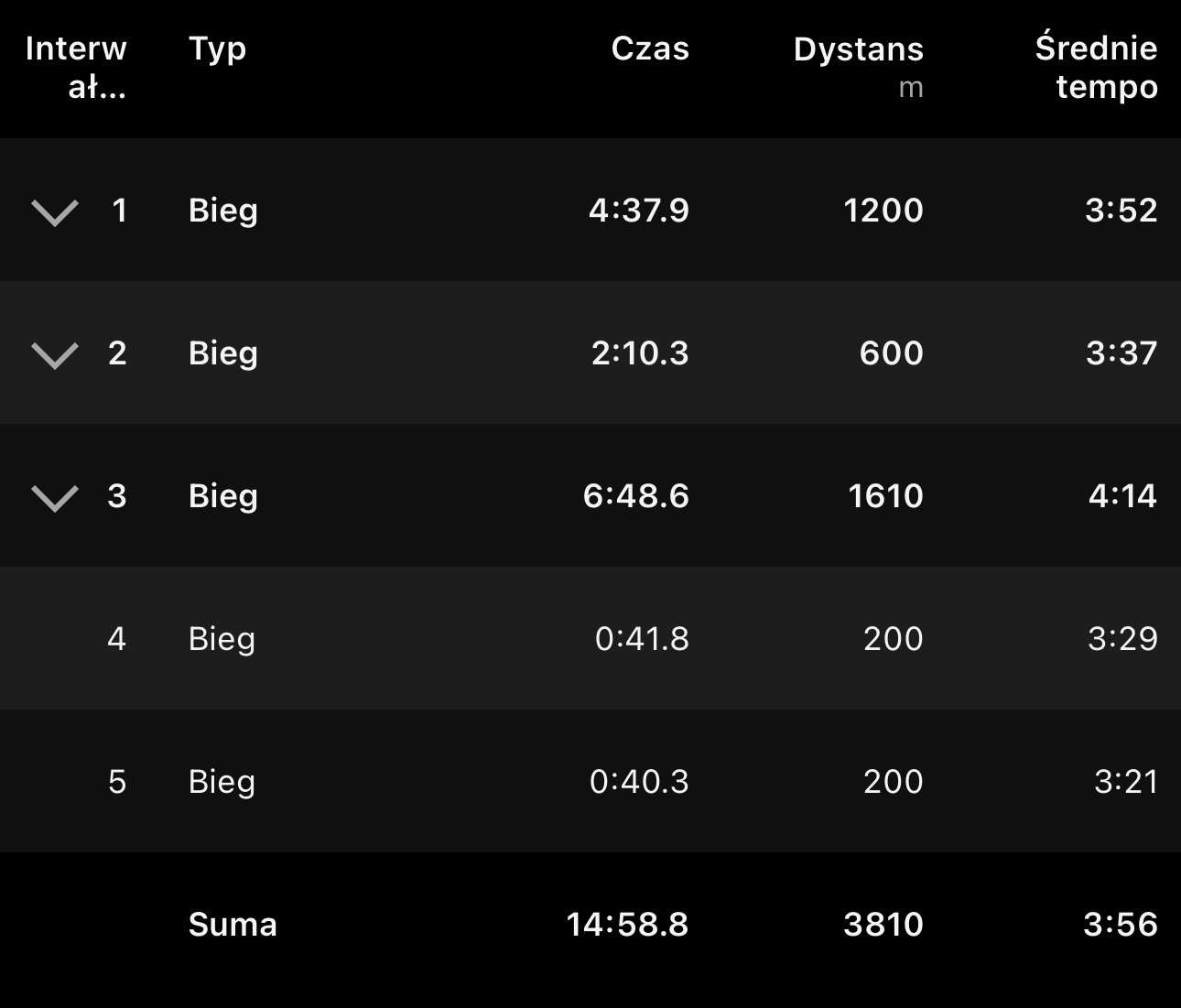Click the 1610 distance value
Viewport: 1181px width, 1008px height.
[885, 496]
